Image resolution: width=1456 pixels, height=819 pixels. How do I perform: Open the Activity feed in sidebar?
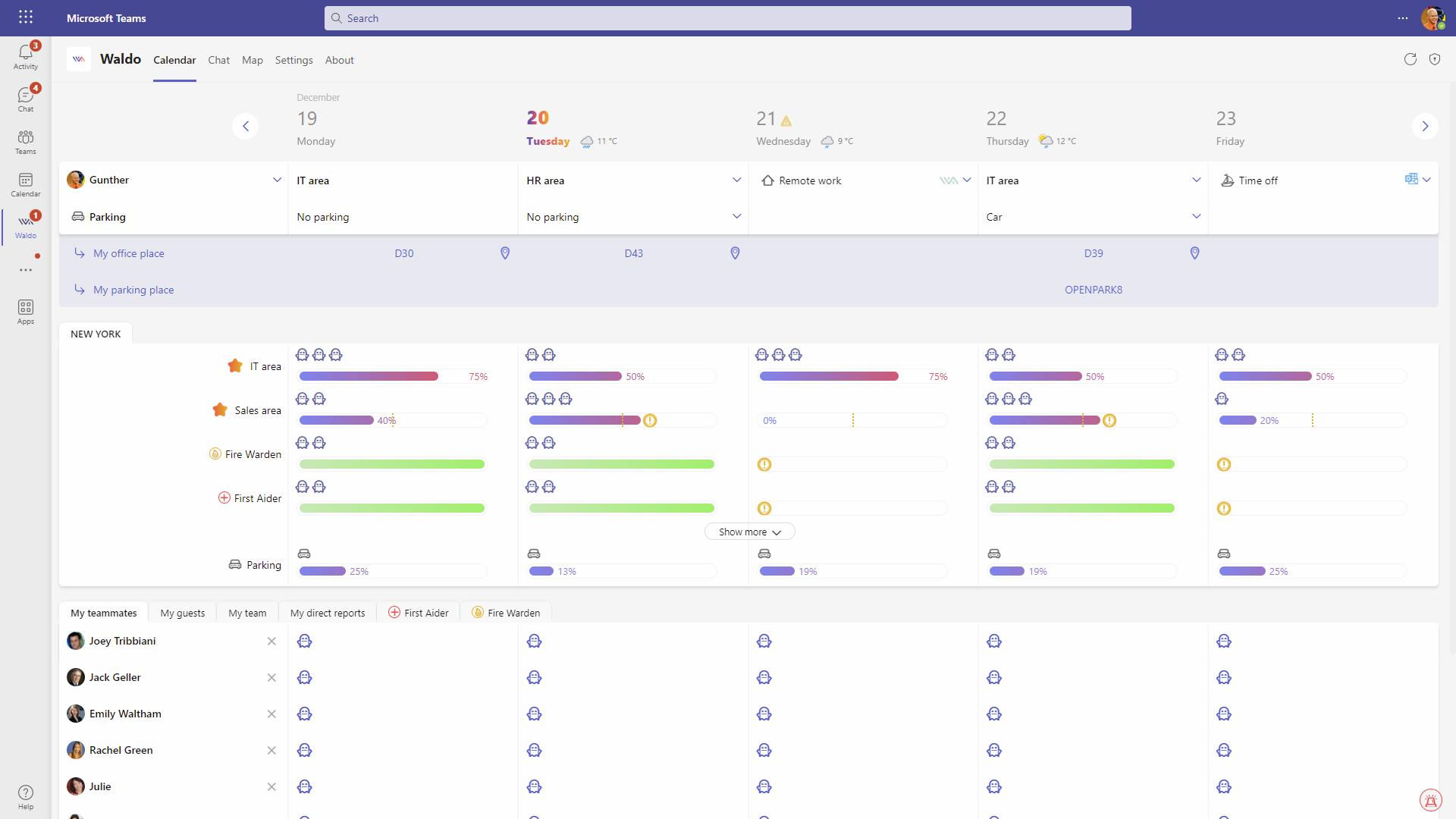[26, 57]
